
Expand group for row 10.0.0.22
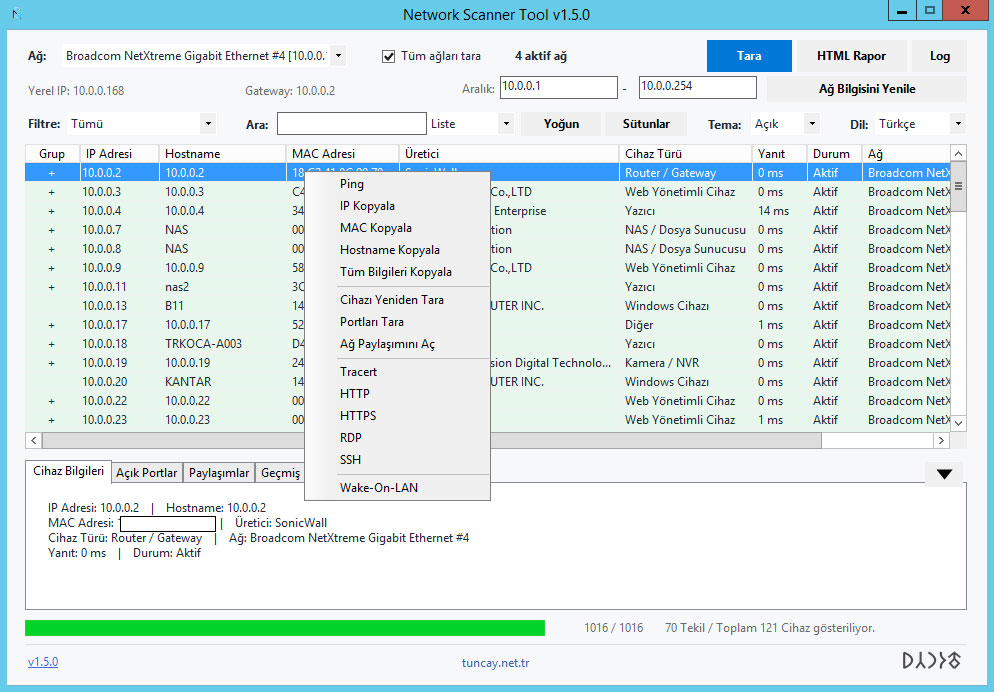point(52,401)
